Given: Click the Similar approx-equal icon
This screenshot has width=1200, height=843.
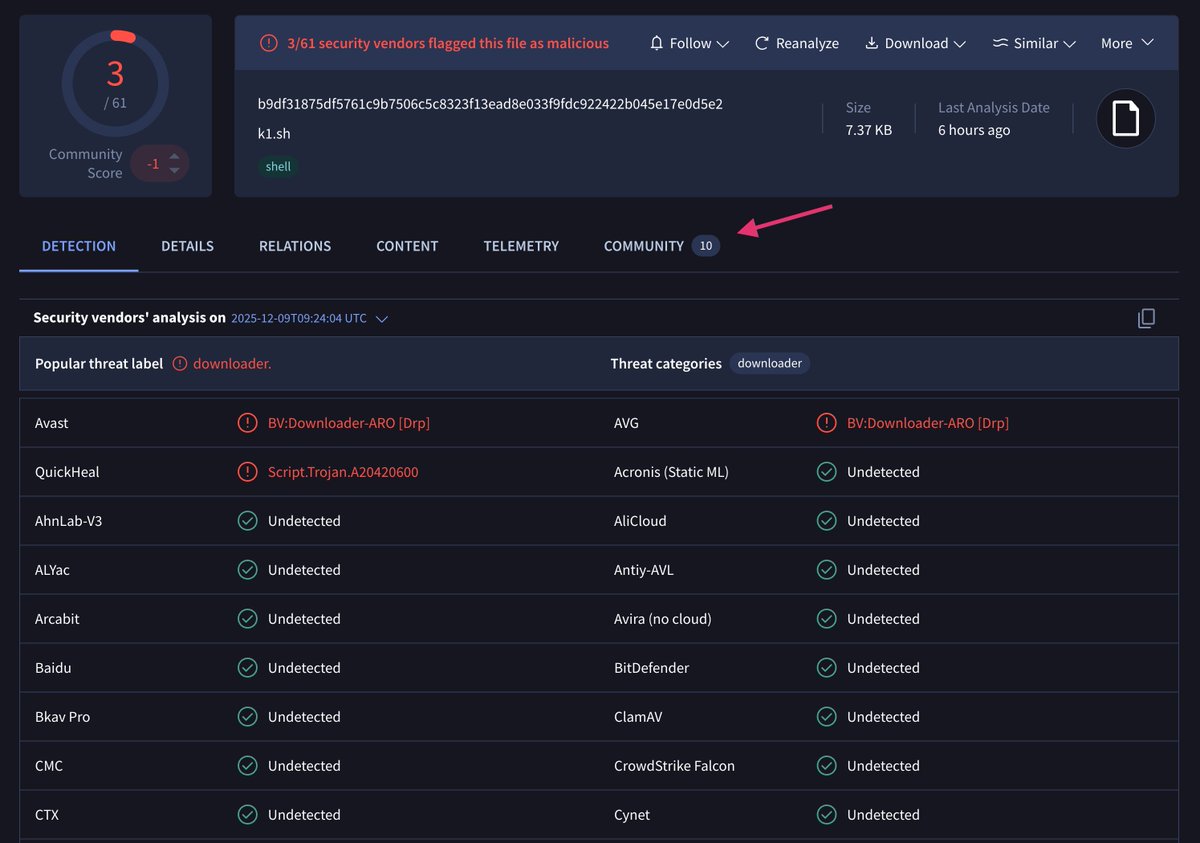Looking at the screenshot, I should tap(1000, 43).
